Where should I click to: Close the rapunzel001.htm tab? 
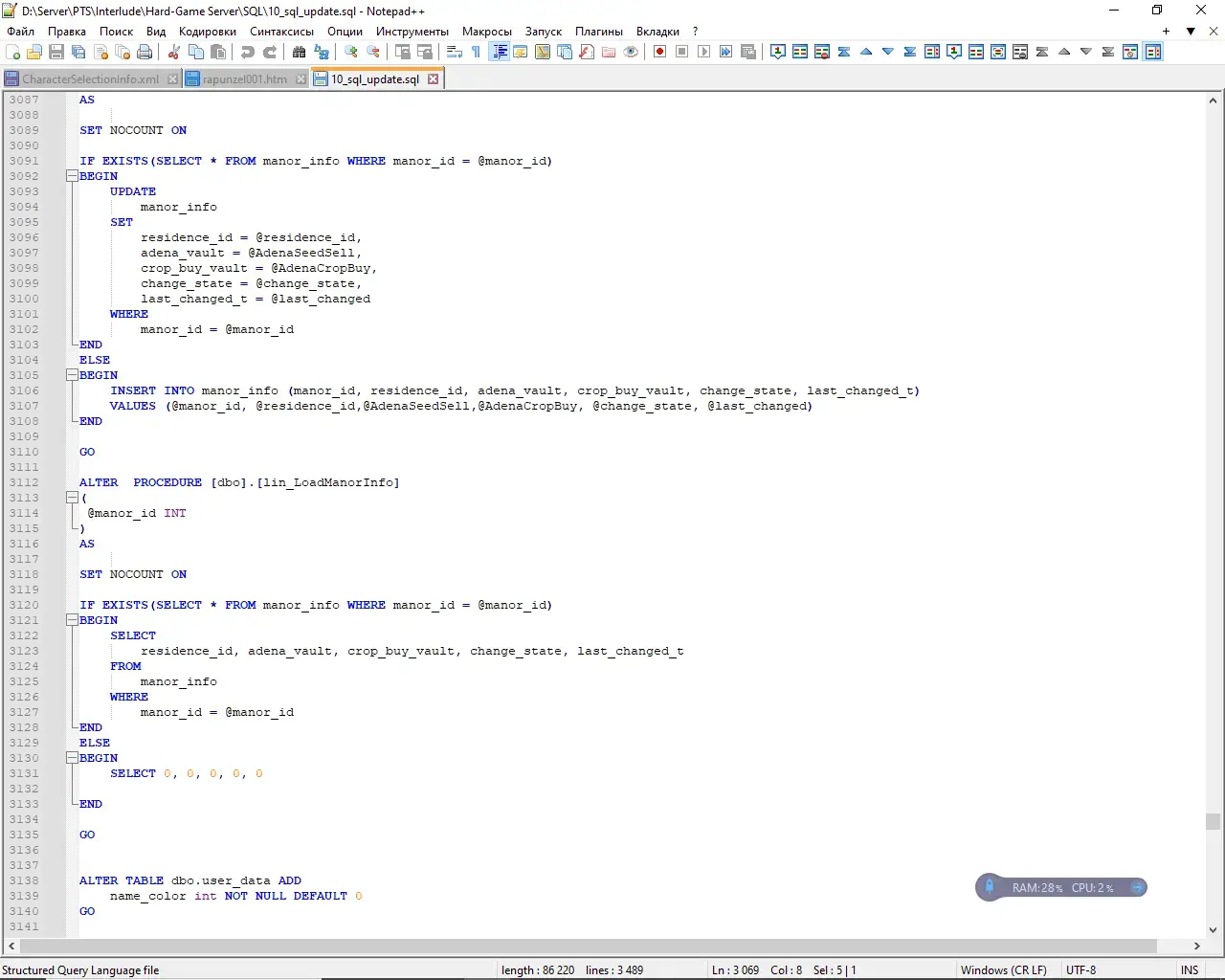[x=301, y=79]
